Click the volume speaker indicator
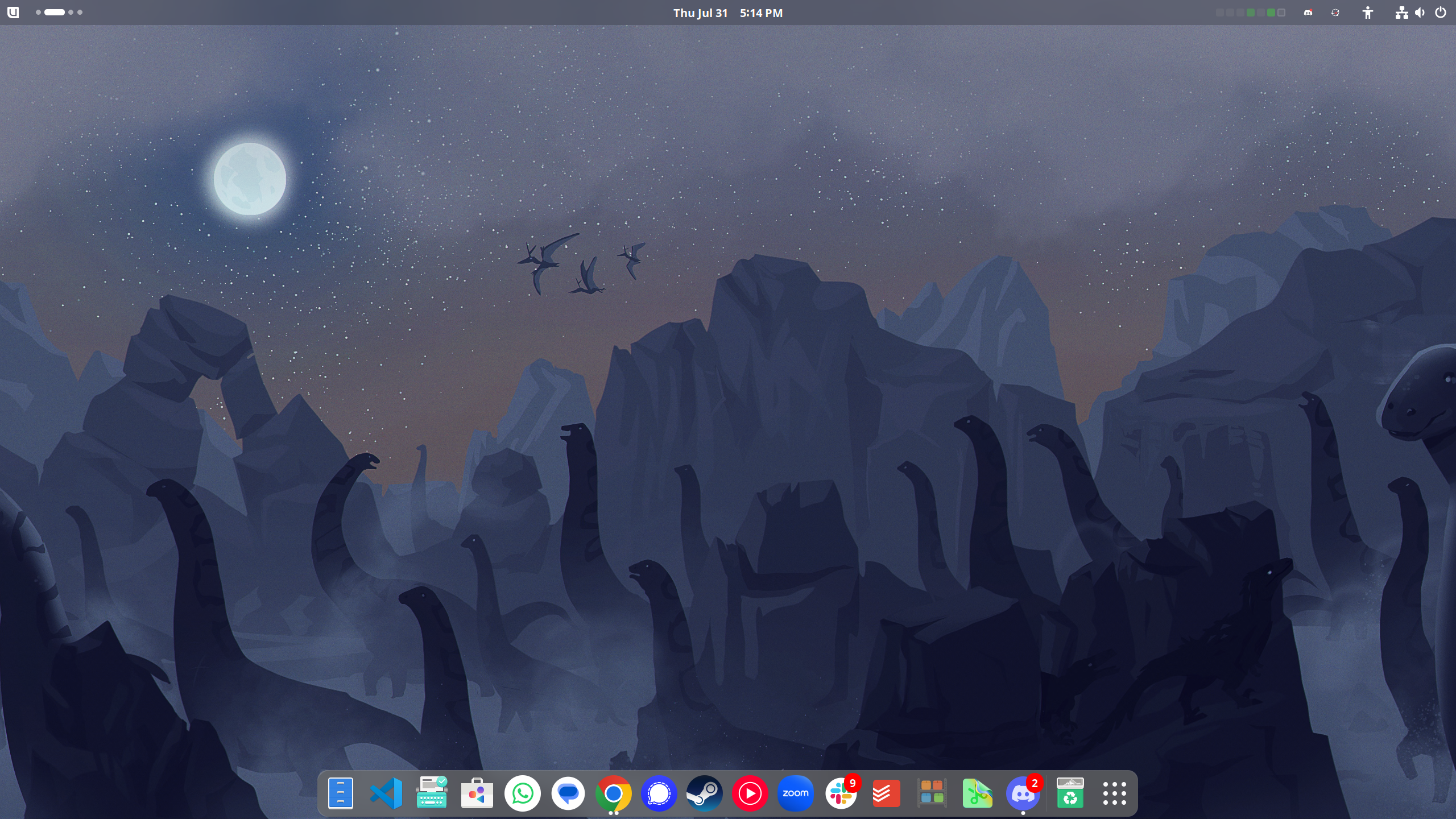This screenshot has width=1456, height=819. pyautogui.click(x=1420, y=13)
